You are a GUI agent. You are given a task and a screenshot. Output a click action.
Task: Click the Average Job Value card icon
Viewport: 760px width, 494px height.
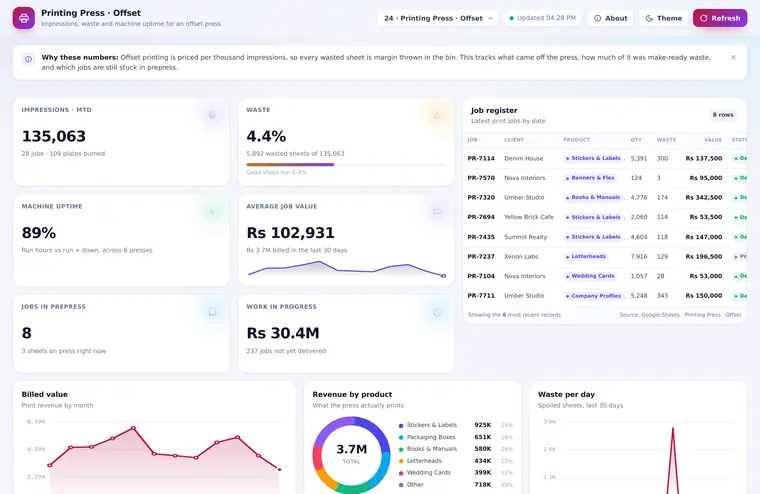pyautogui.click(x=437, y=211)
